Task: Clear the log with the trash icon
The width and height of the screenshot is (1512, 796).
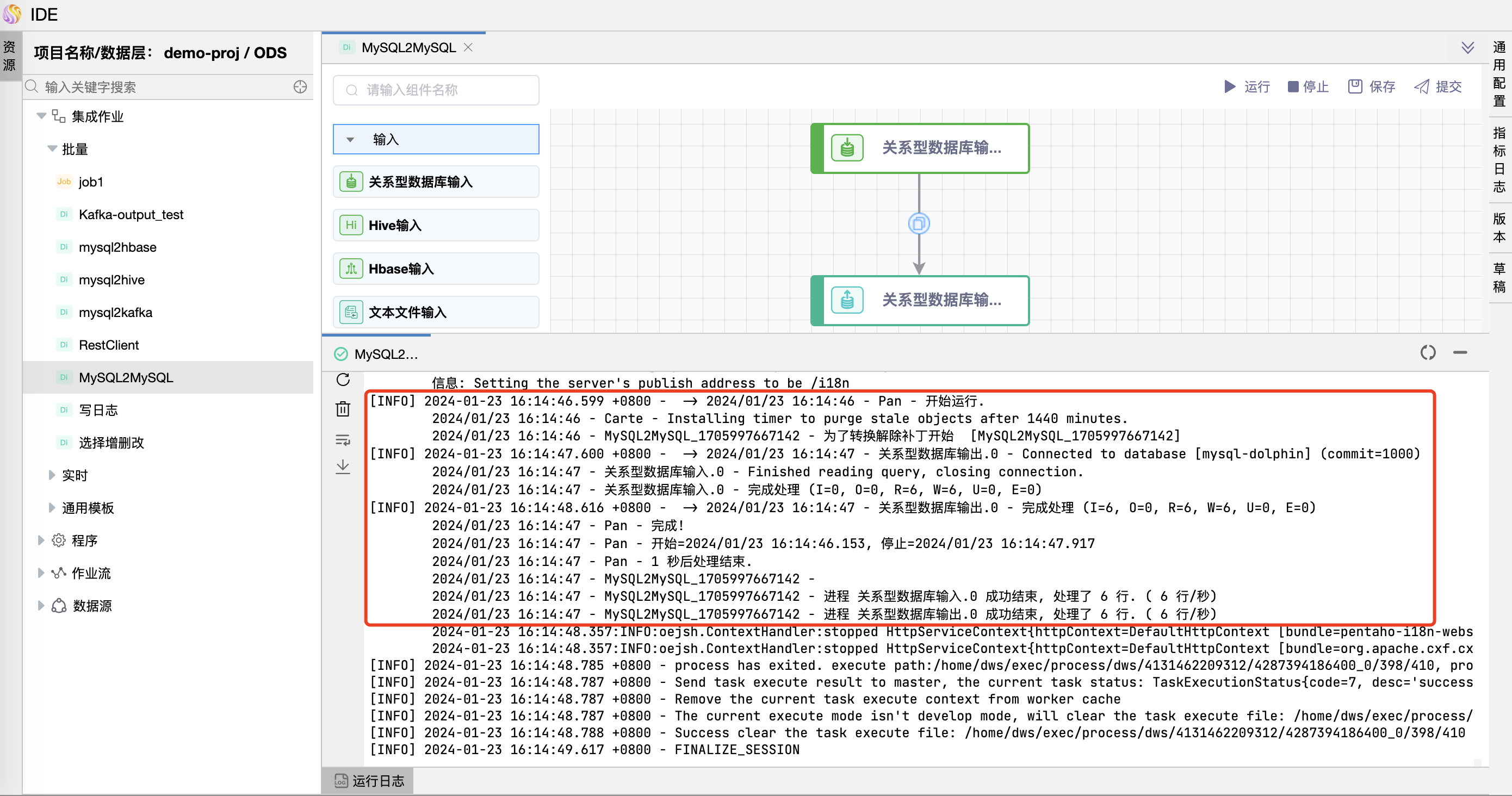Action: tap(343, 409)
